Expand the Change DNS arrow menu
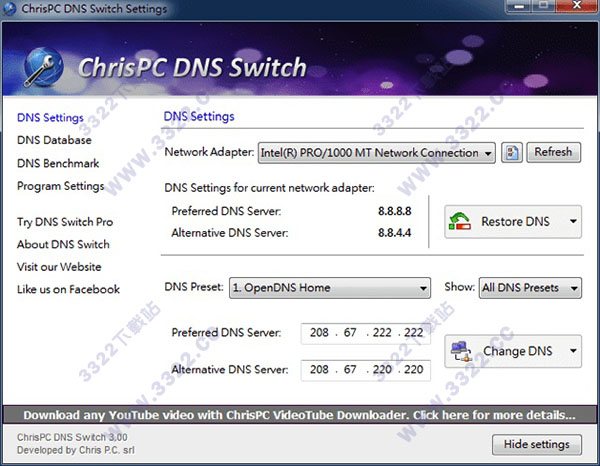This screenshot has height=466, width=600. pyautogui.click(x=573, y=351)
